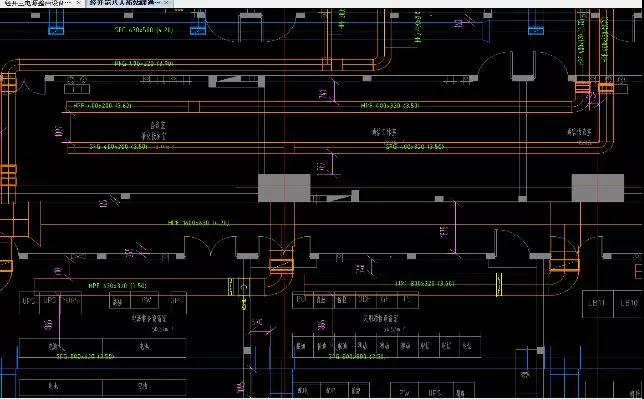Select the HPF 800x320 duct label
This screenshot has height=399, width=644.
tap(425, 284)
